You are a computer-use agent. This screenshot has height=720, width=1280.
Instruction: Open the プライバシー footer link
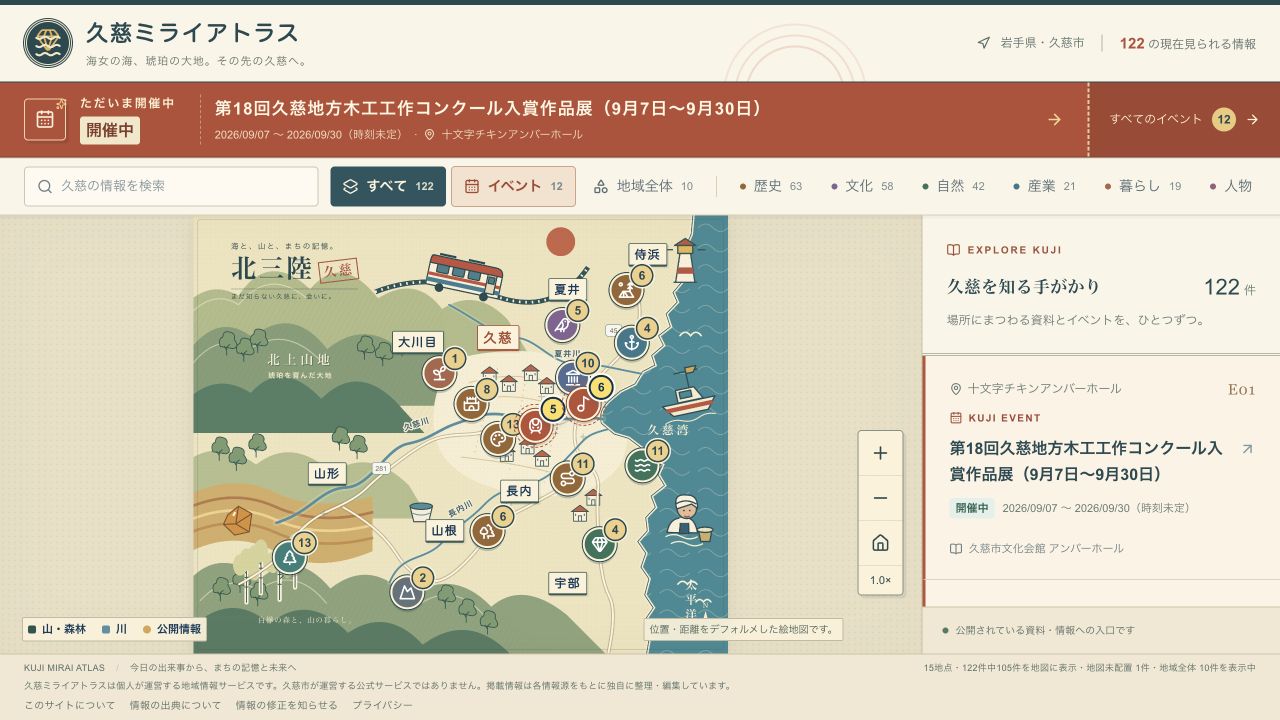click(x=382, y=705)
